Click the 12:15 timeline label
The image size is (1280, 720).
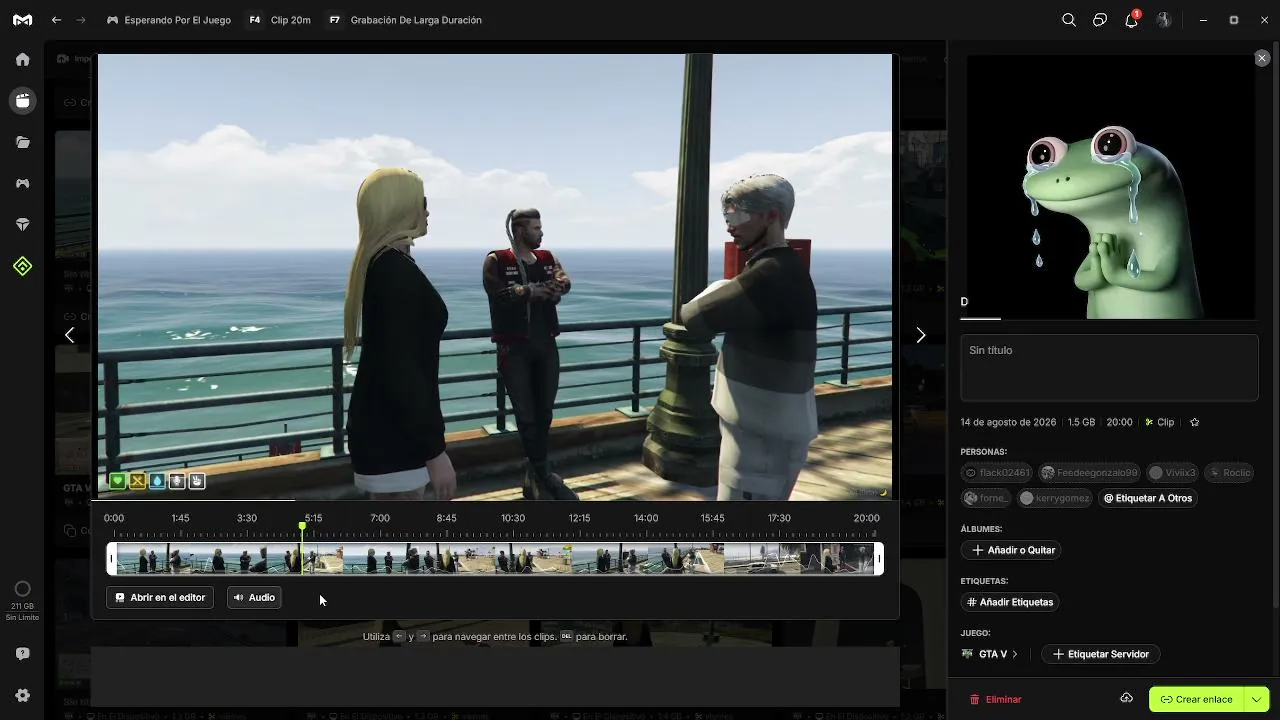[579, 518]
